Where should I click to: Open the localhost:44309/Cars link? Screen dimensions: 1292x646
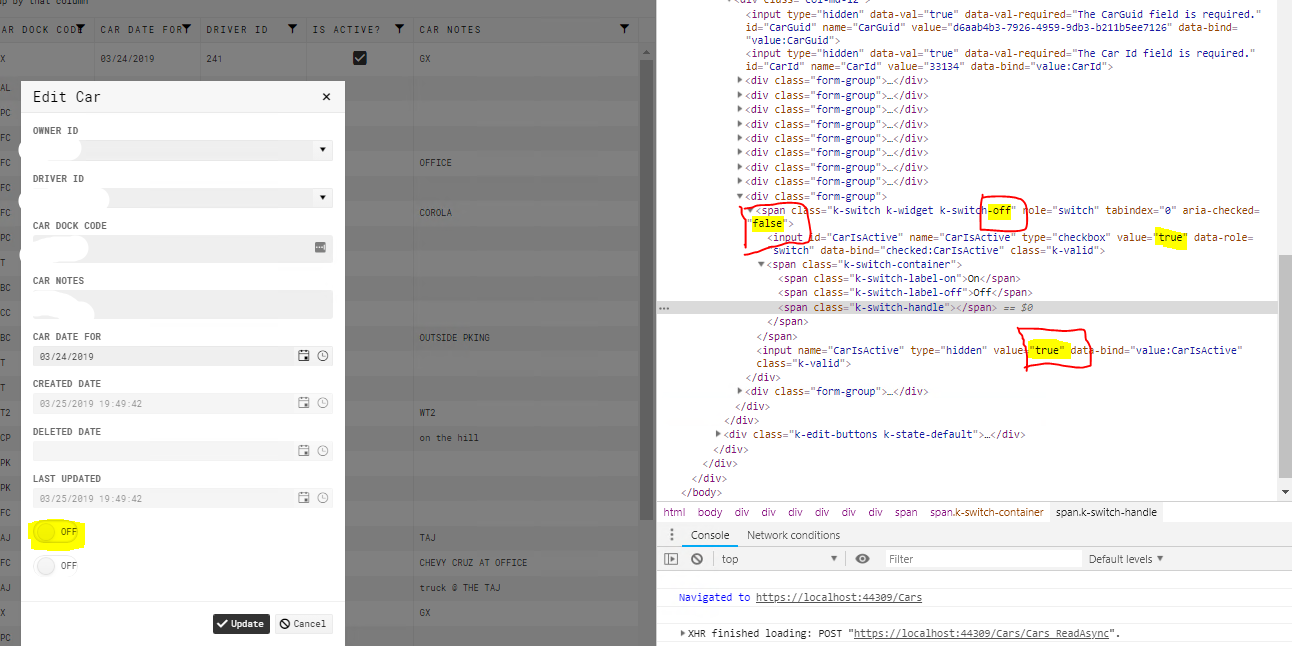(838, 597)
